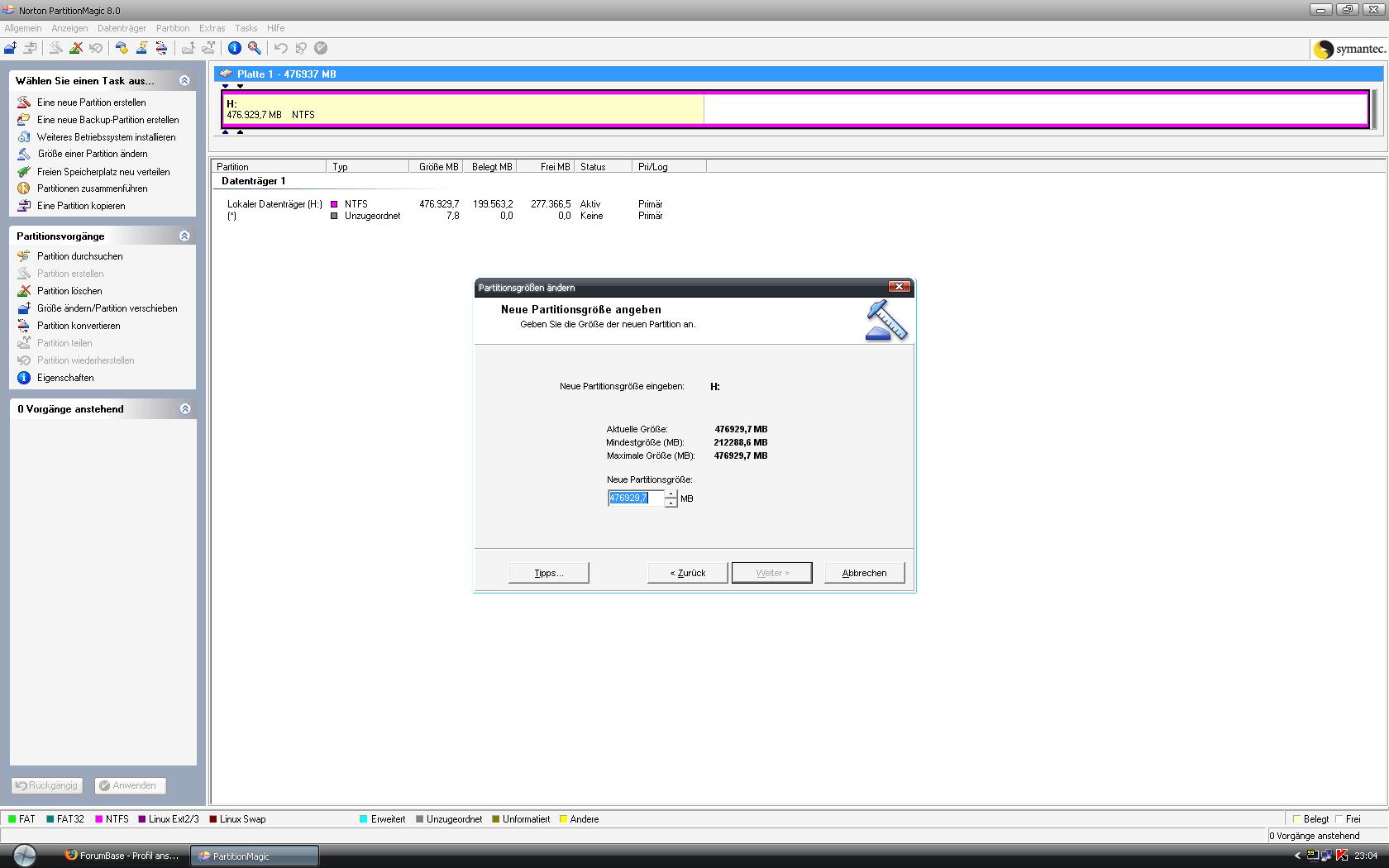Click the 'Frei MB' column header
This screenshot has height=868, width=1389.
(545, 167)
